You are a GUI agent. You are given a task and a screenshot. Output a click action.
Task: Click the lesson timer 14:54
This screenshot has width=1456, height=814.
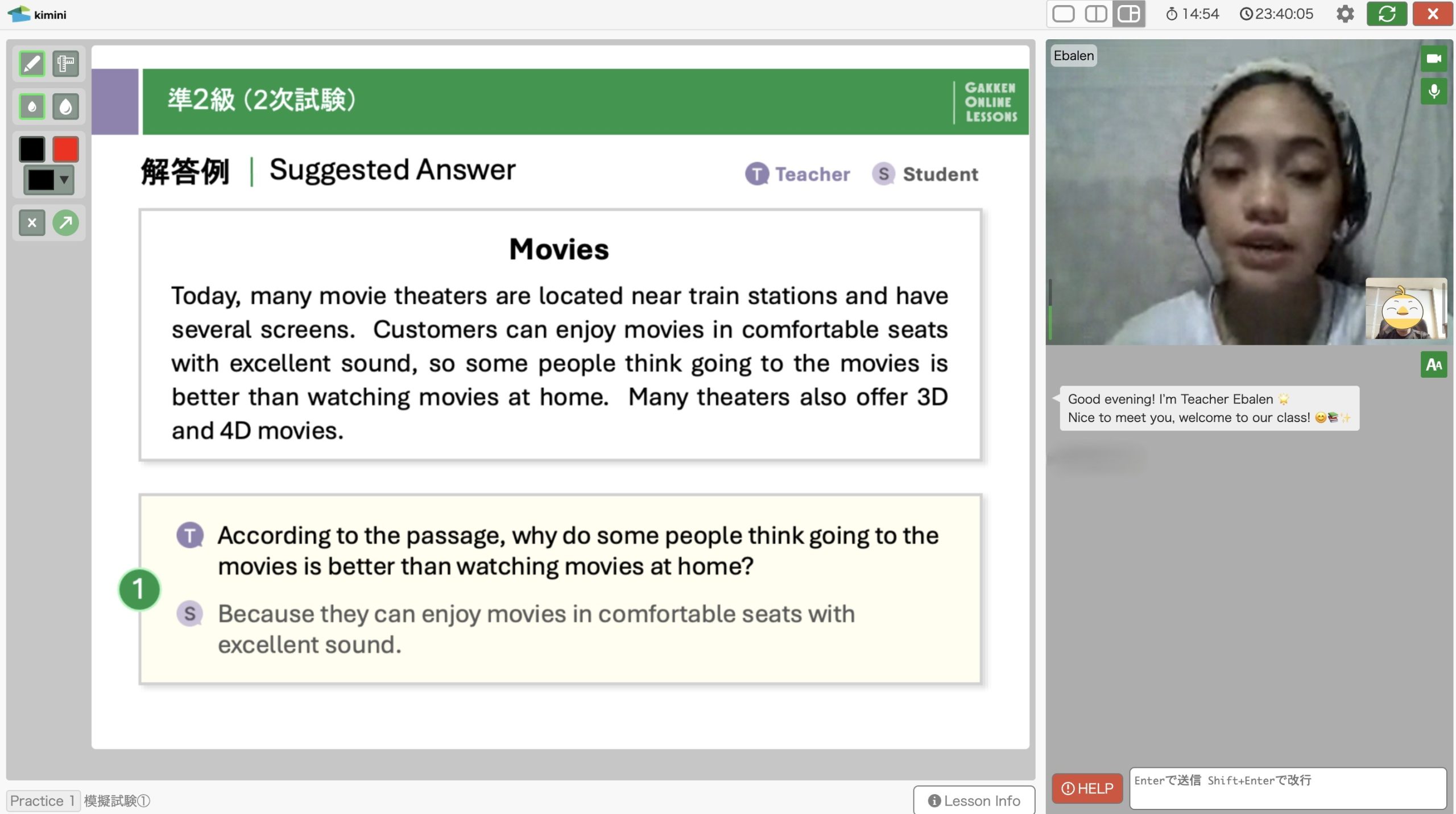(1192, 14)
